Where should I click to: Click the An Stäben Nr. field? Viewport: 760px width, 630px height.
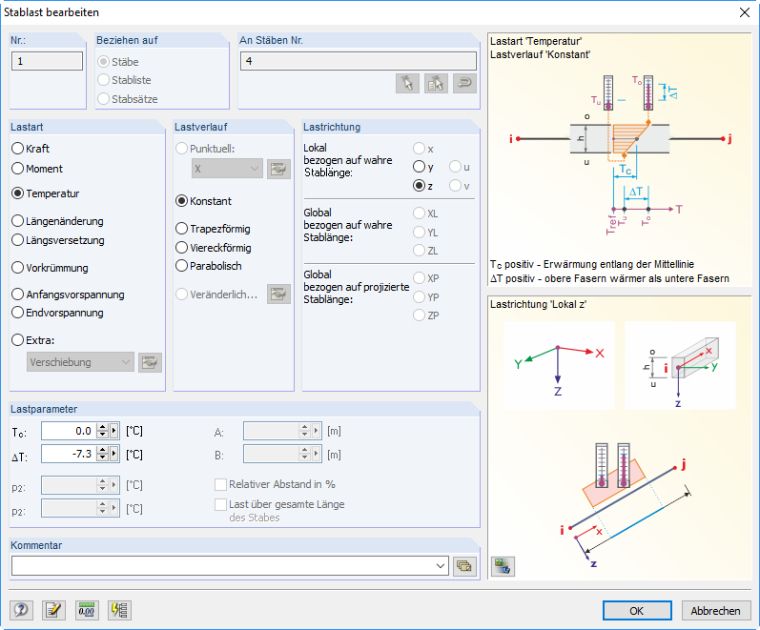click(358, 61)
